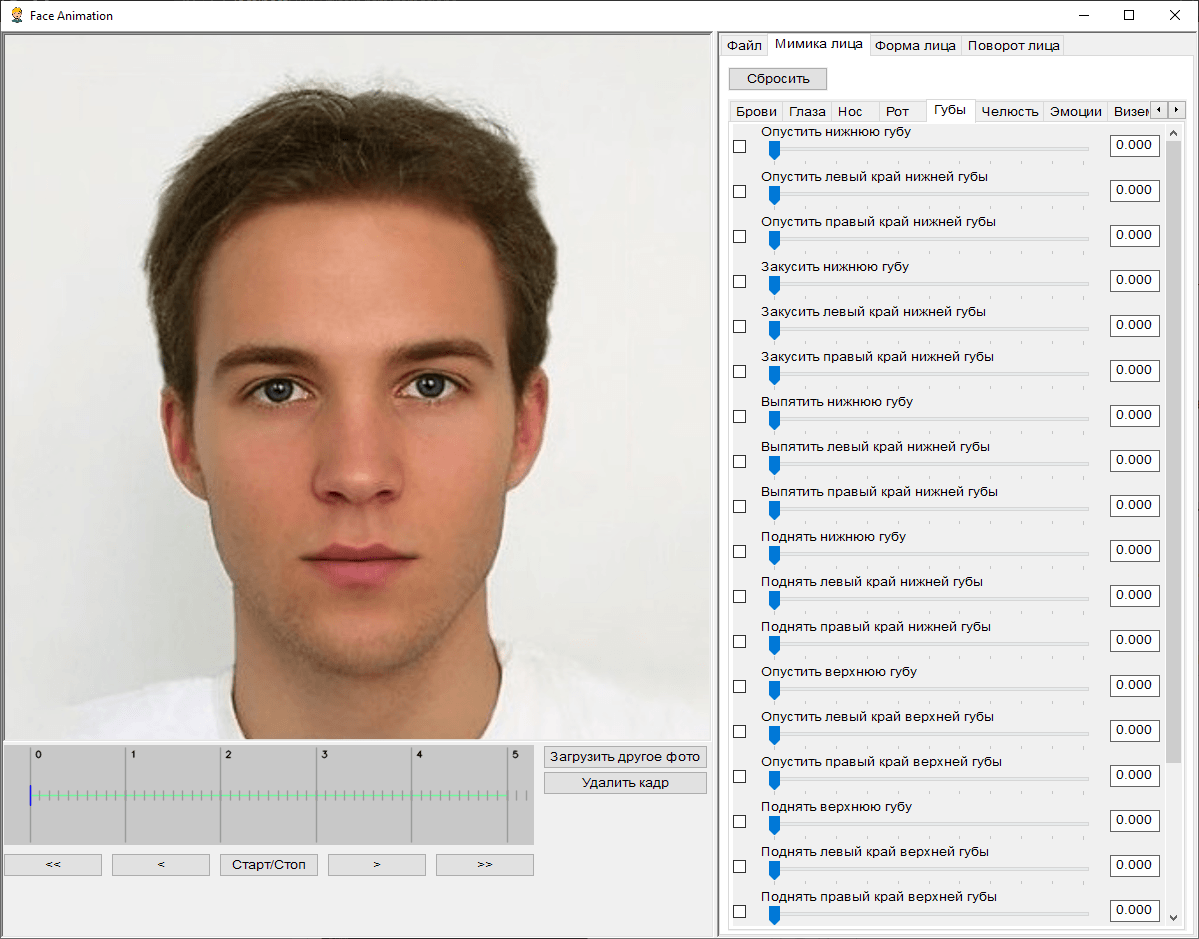The image size is (1199, 939).
Task: Select the Эмоции sub-tab
Action: coord(1075,111)
